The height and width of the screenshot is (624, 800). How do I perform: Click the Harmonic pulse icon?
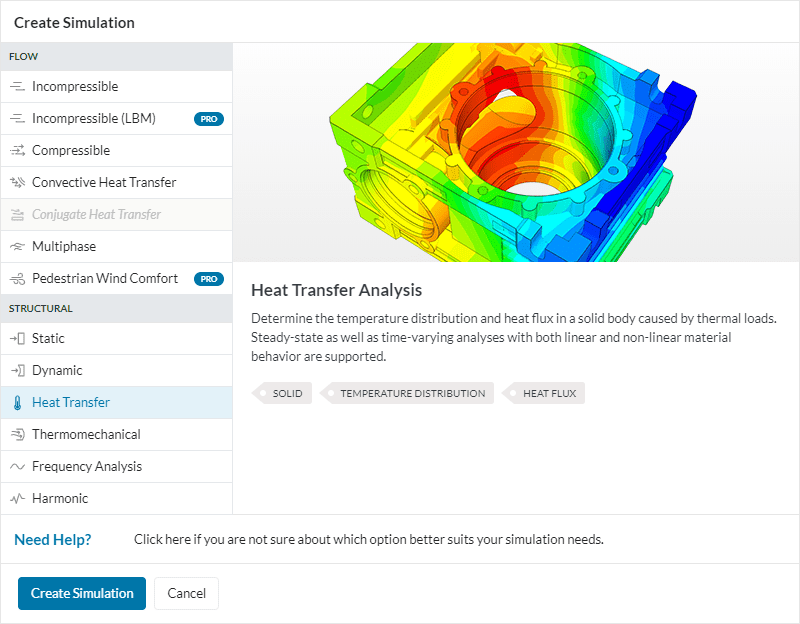[17, 499]
